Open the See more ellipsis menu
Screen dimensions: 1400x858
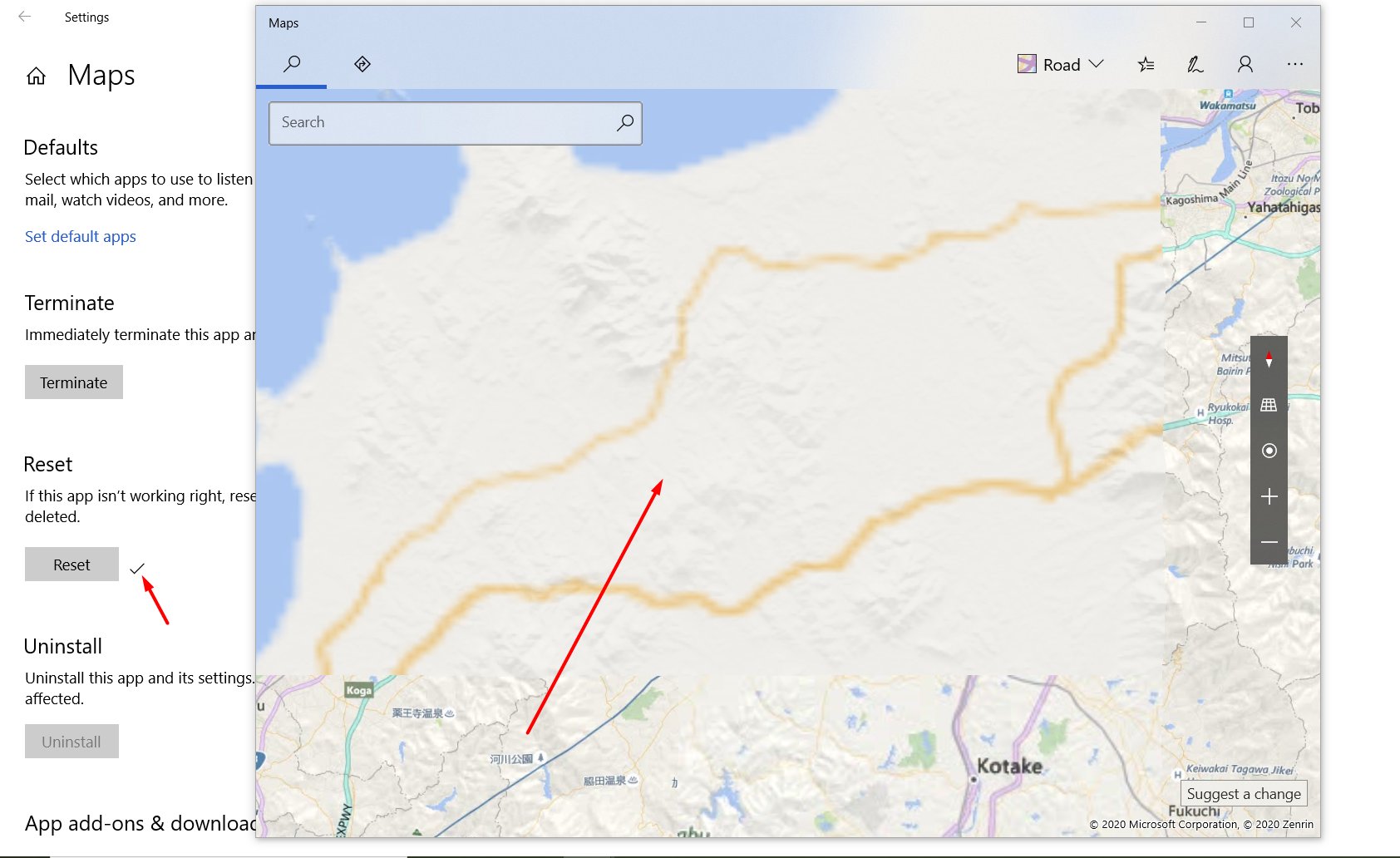[1294, 64]
